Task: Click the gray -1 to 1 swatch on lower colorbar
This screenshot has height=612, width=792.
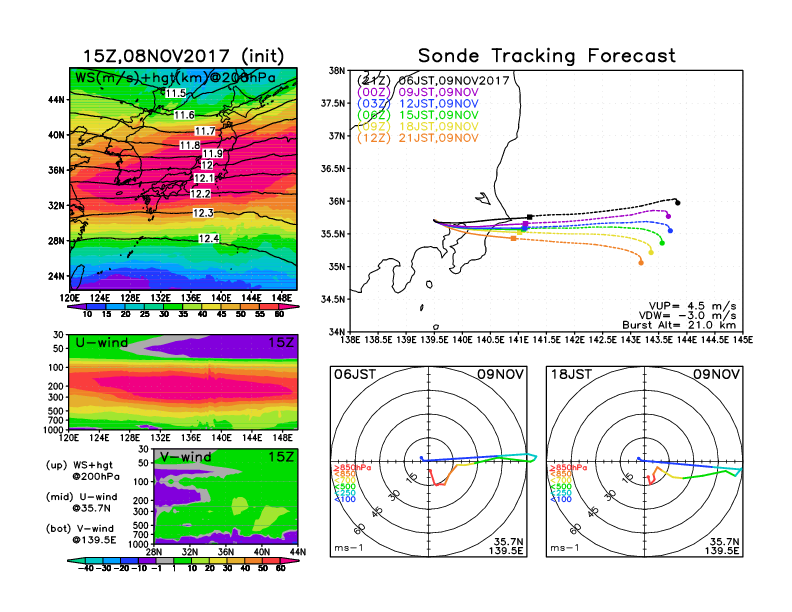Action: pyautogui.click(x=165, y=560)
